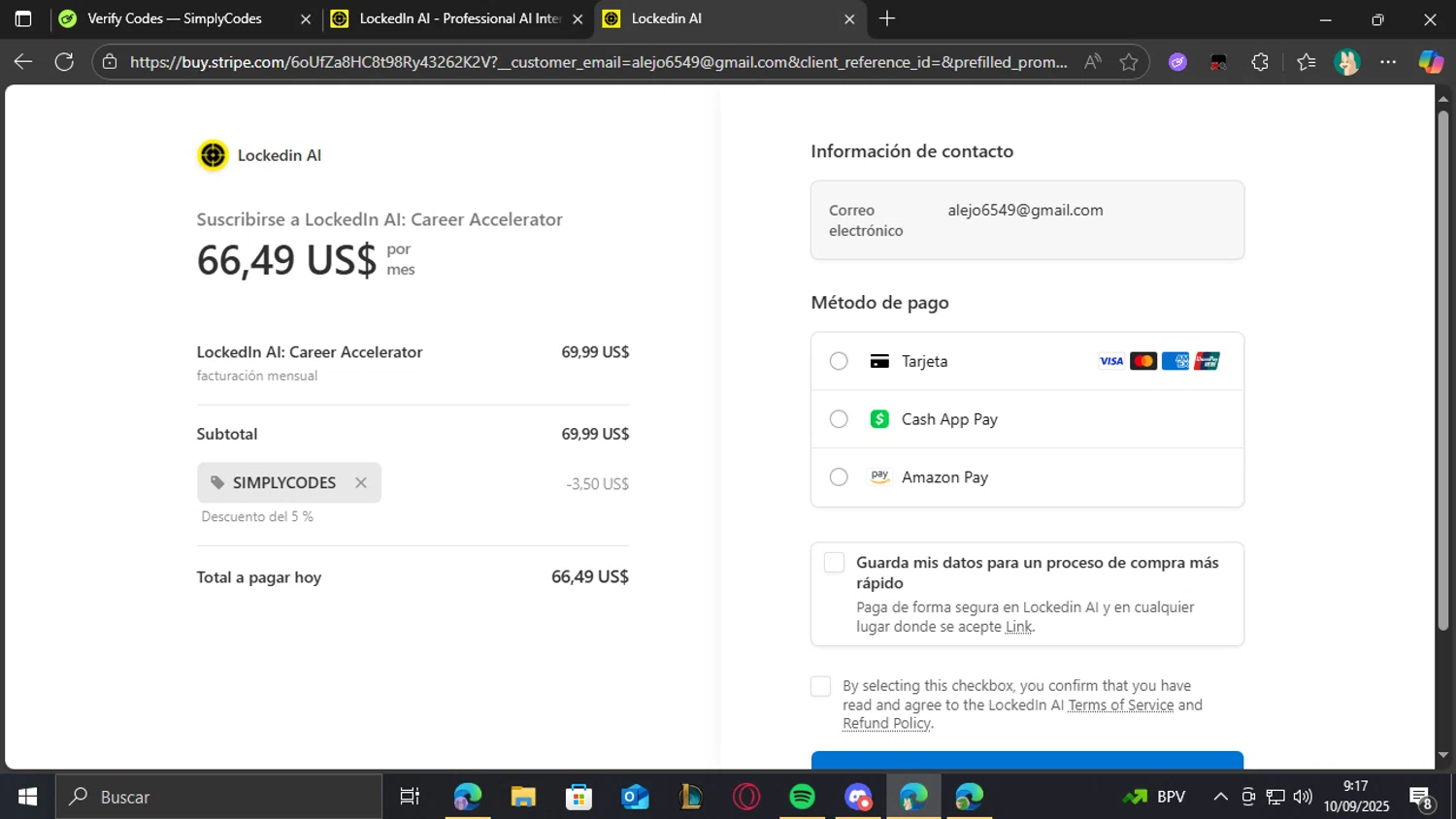Check the save my data for faster checkout box
The width and height of the screenshot is (1456, 819).
(834, 563)
